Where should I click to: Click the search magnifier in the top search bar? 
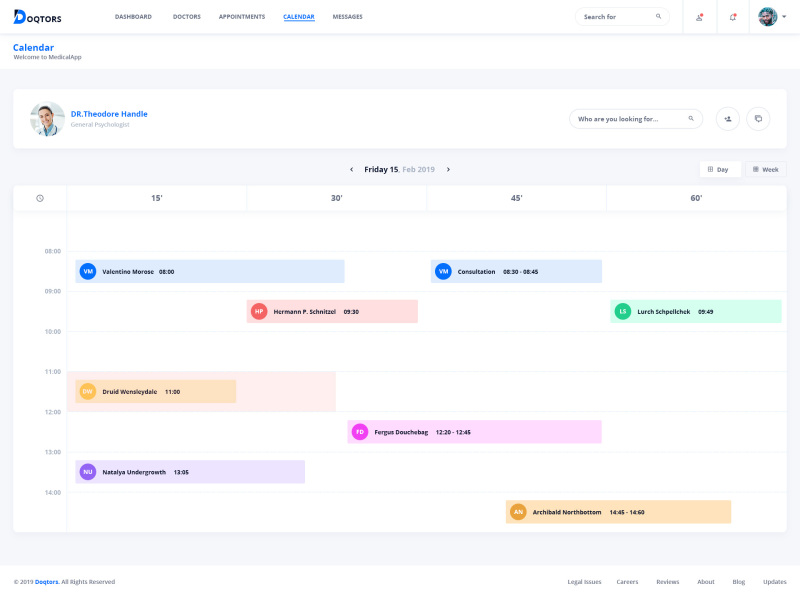click(x=658, y=16)
